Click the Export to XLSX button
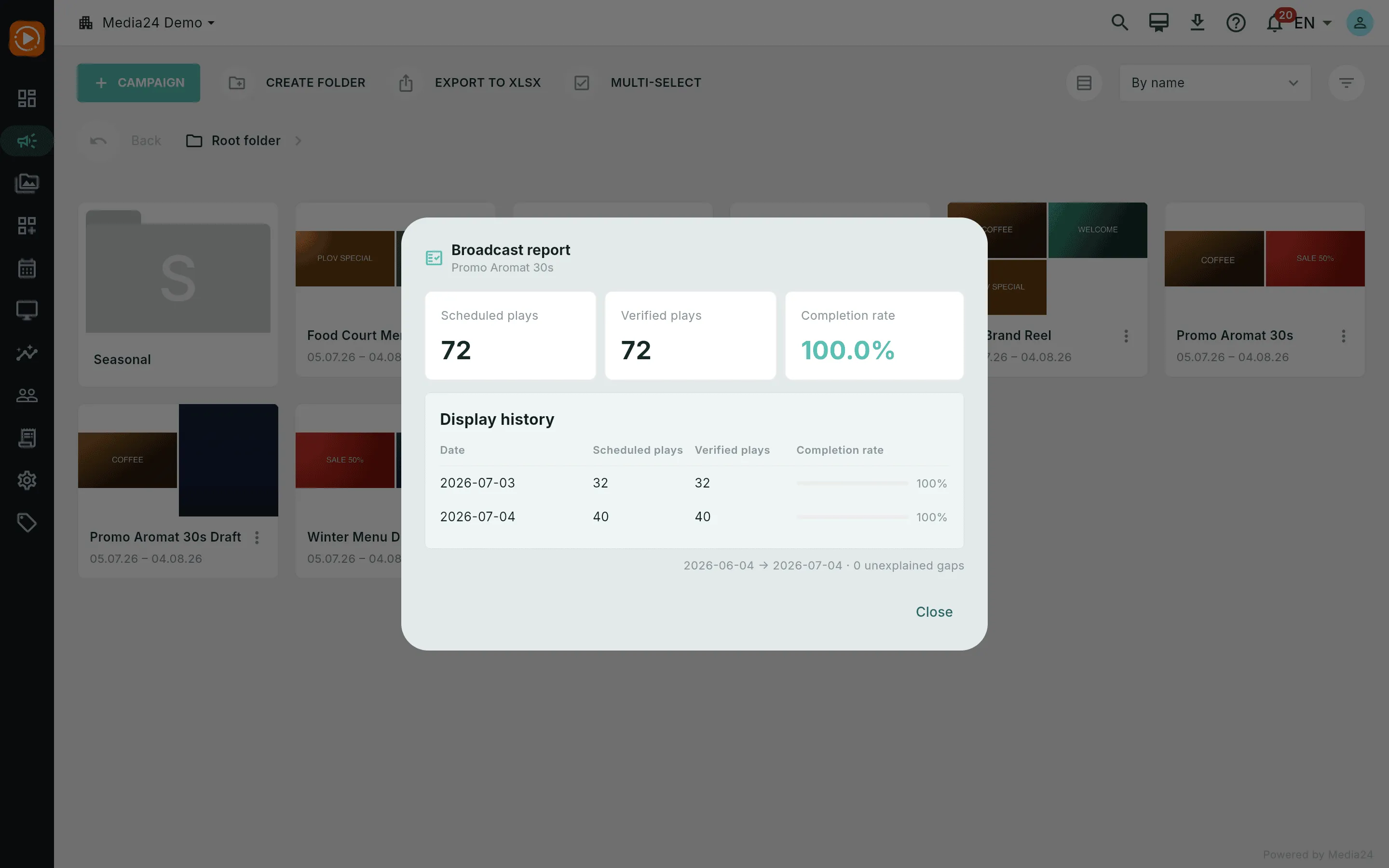Image resolution: width=1389 pixels, height=868 pixels. [x=470, y=82]
